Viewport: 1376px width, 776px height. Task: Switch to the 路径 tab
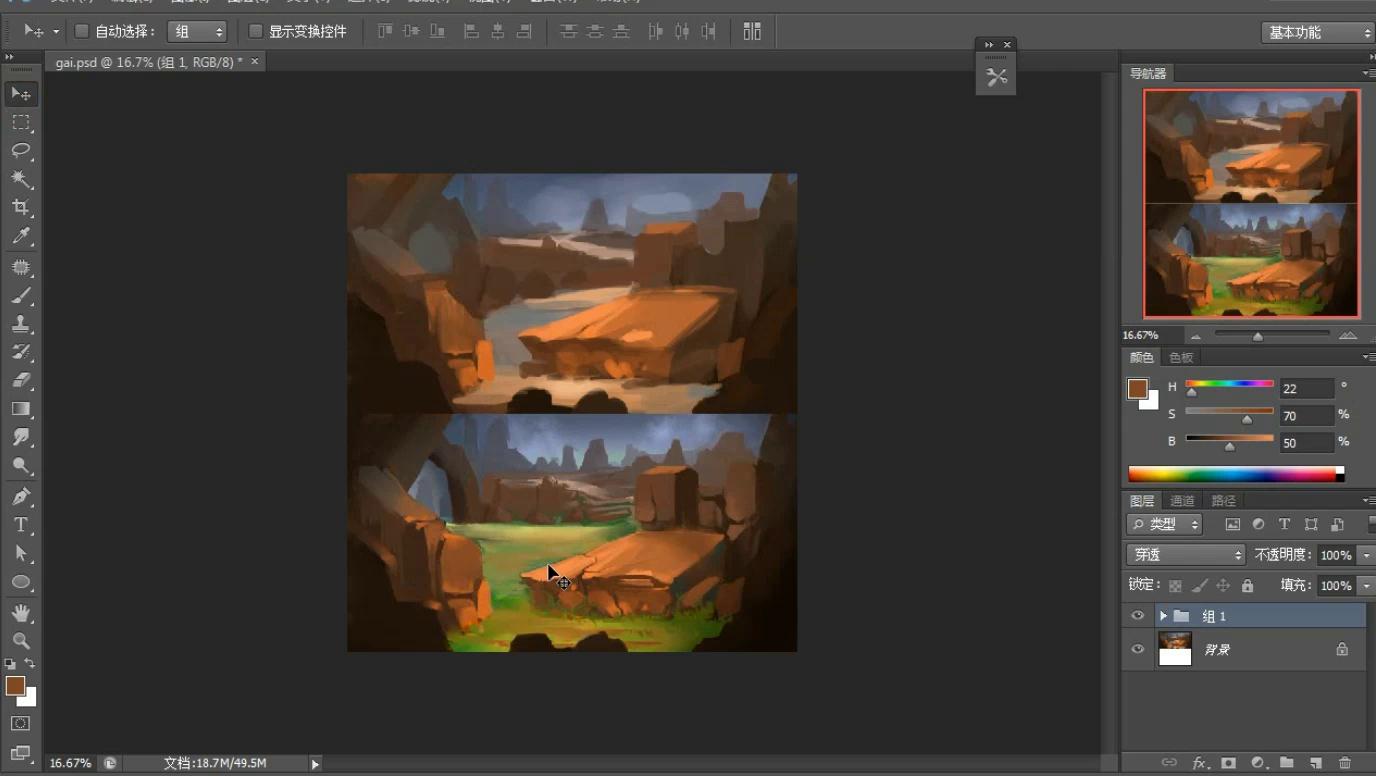point(1223,501)
